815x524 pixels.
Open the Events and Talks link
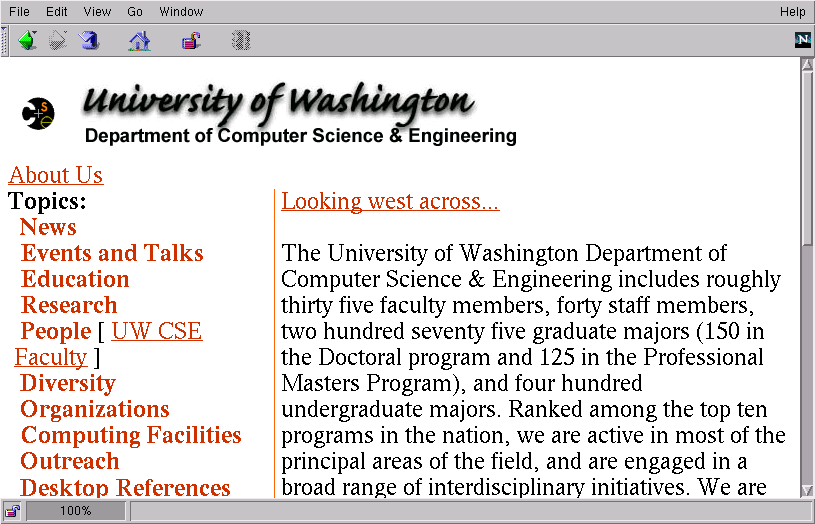(x=112, y=253)
